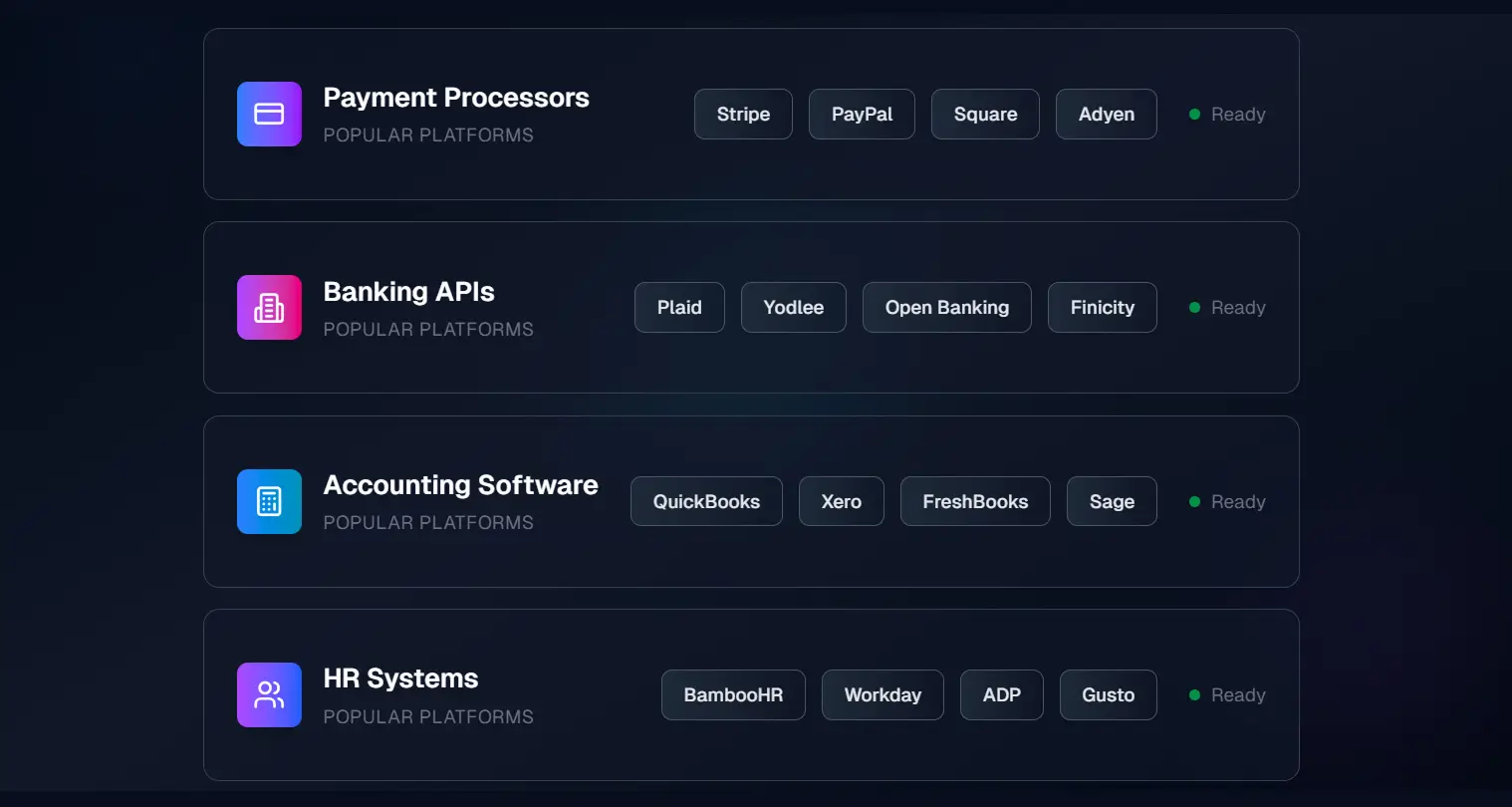Click Ready status text in Banking APIs row
Image resolution: width=1512 pixels, height=807 pixels.
coord(1238,308)
